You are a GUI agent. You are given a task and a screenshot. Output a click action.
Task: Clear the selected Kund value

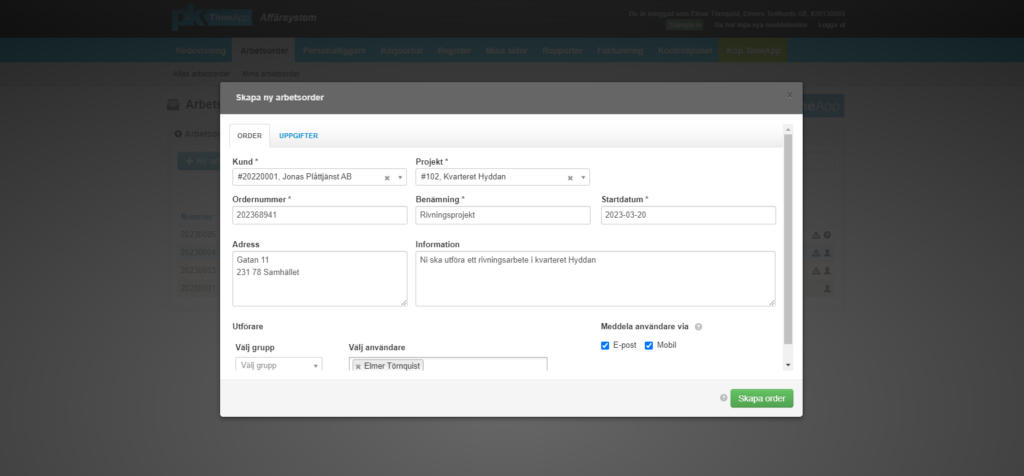pyautogui.click(x=386, y=178)
